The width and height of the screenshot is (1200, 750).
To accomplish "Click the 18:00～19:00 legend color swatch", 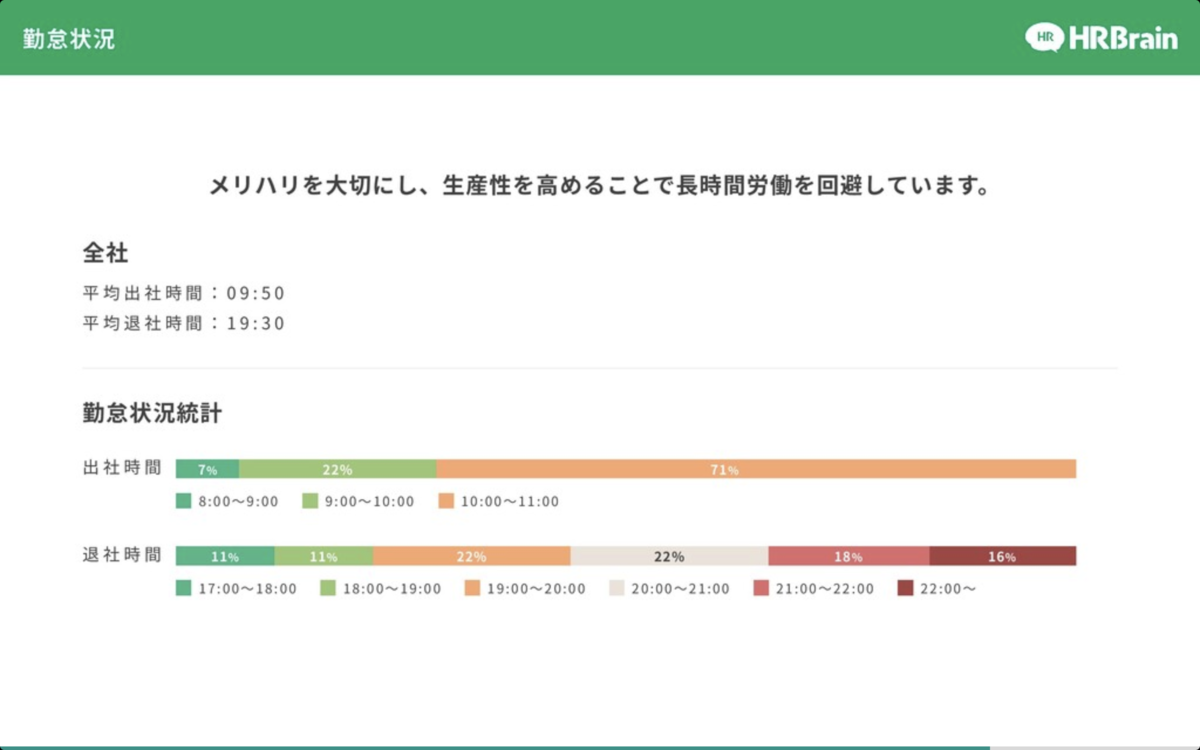I will 327,588.
